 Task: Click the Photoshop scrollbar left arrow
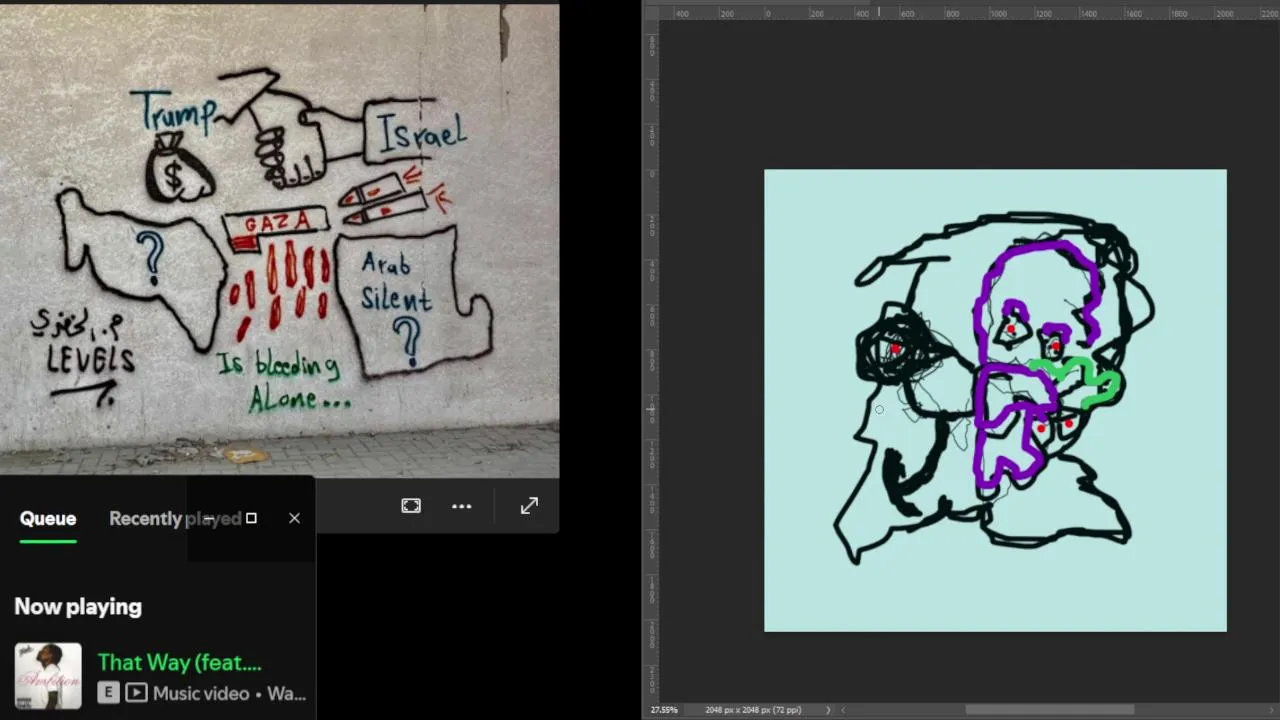coord(845,710)
